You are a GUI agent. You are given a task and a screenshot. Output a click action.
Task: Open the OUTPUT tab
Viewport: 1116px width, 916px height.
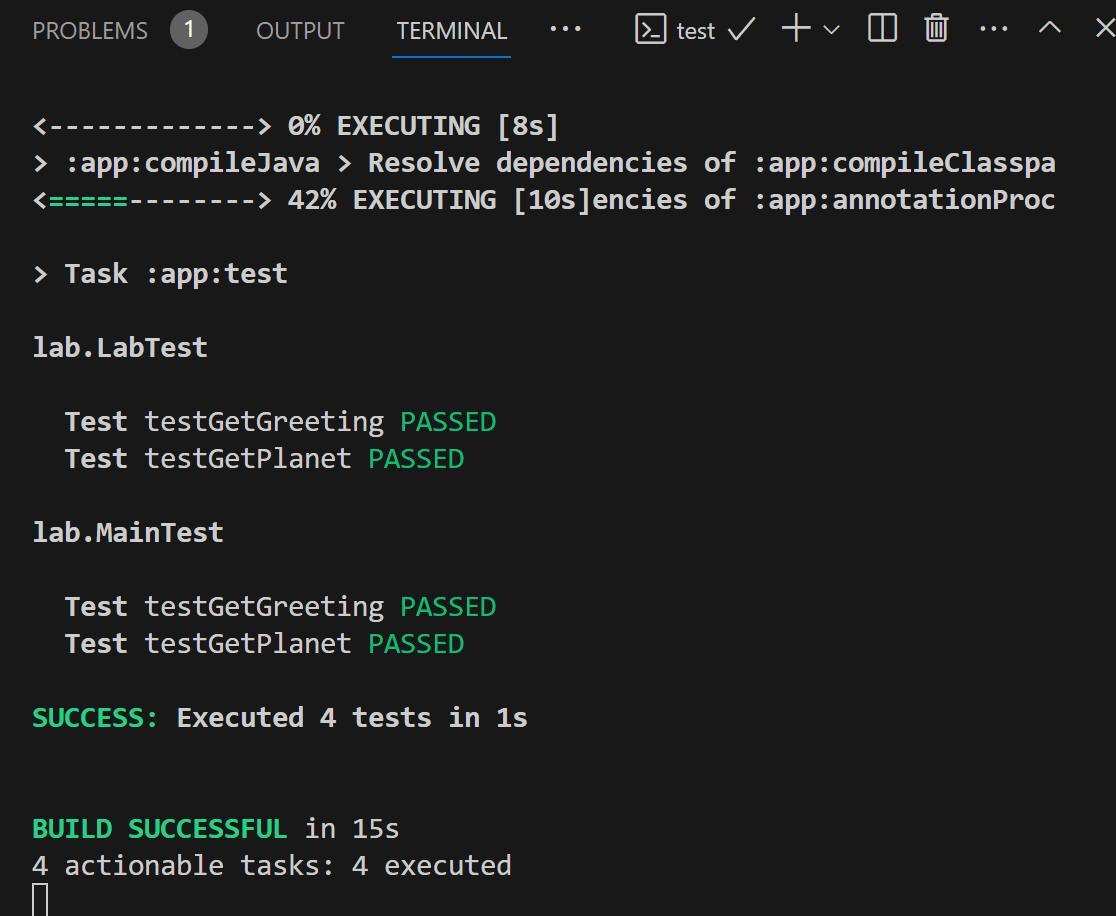coord(300,31)
